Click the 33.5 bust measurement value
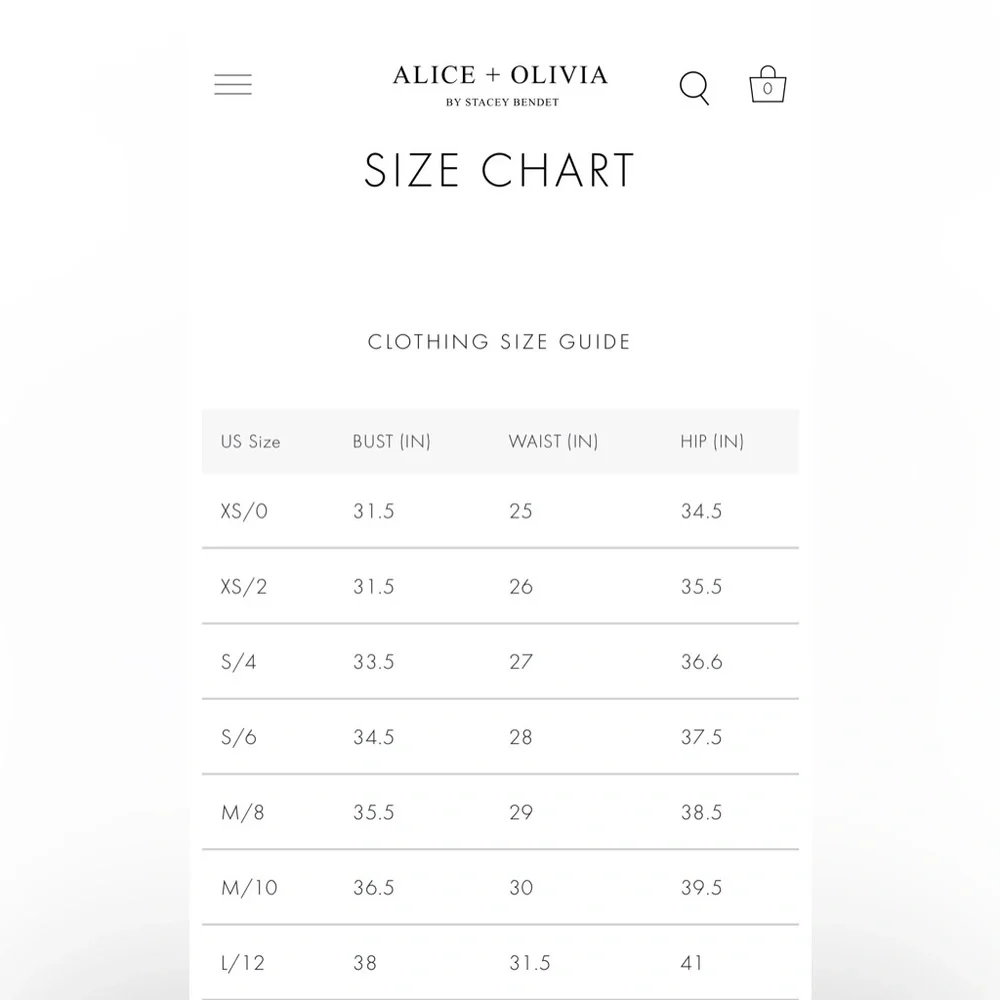This screenshot has width=1000, height=1000. coord(373,662)
